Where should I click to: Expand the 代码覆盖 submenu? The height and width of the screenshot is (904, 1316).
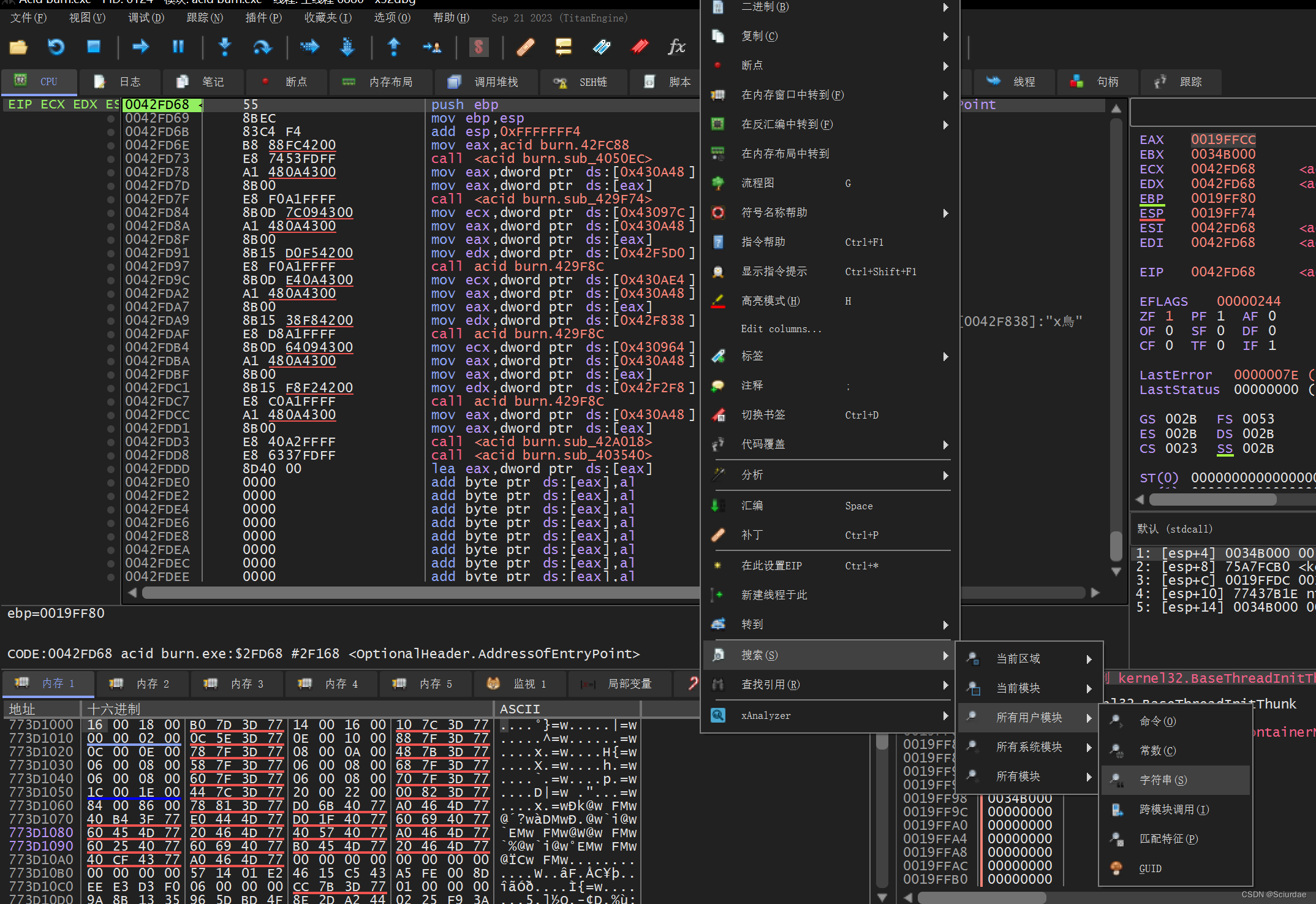830,444
